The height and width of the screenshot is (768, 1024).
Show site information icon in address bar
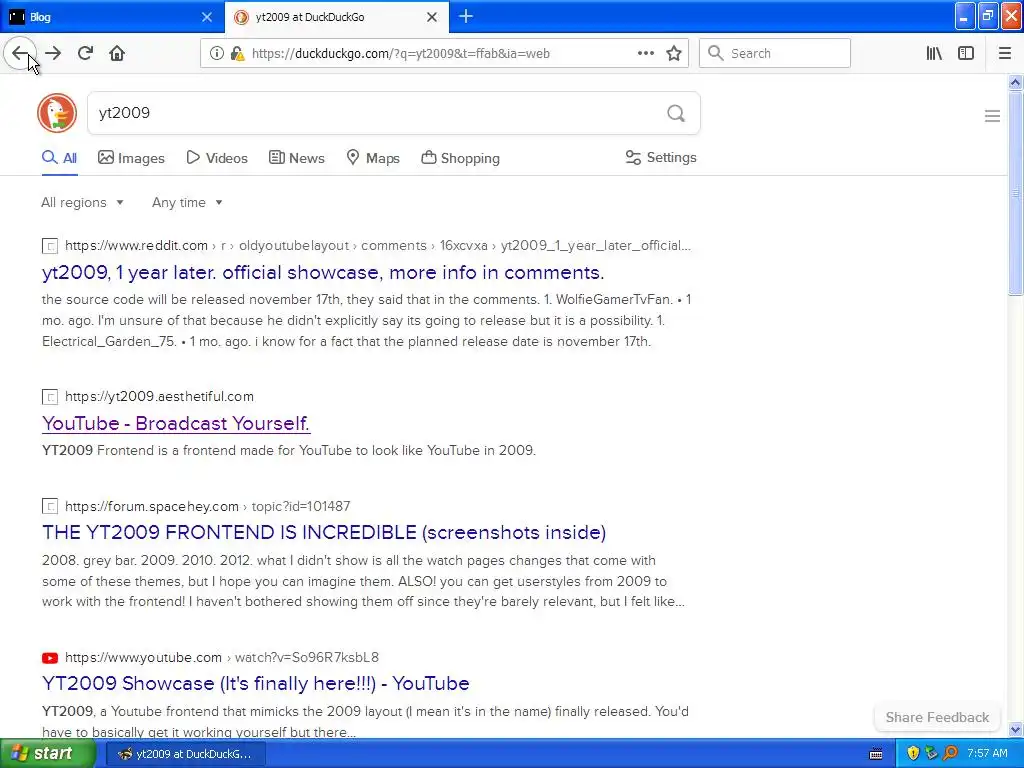pos(216,54)
